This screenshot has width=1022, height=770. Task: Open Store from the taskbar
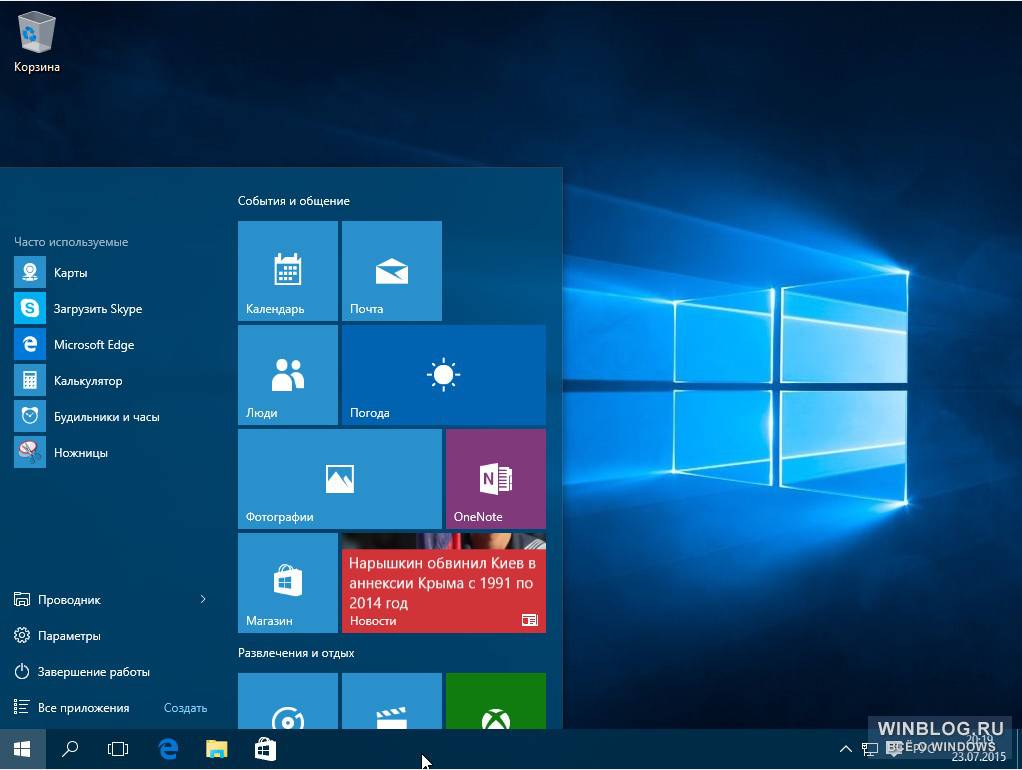point(265,749)
